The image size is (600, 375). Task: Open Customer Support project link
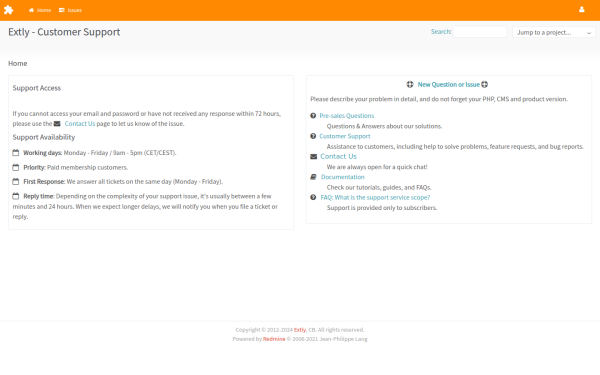click(345, 136)
